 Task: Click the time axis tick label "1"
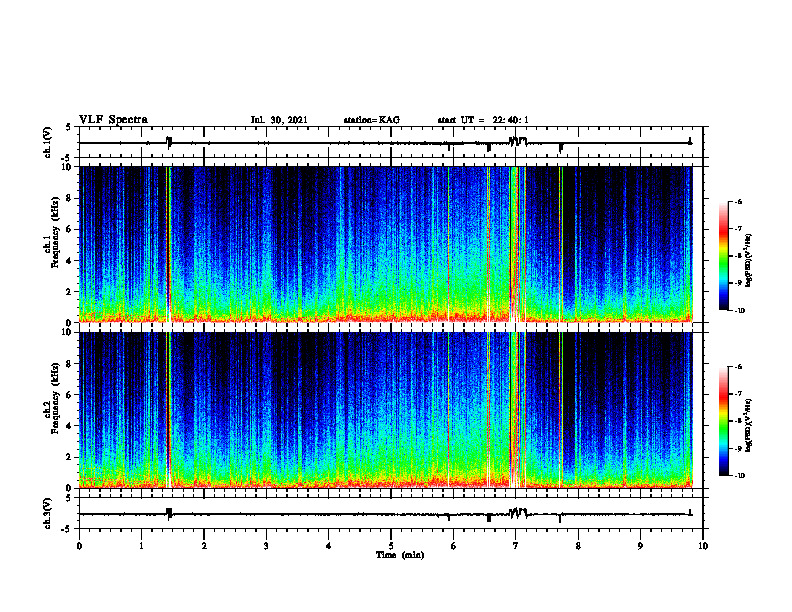141,546
